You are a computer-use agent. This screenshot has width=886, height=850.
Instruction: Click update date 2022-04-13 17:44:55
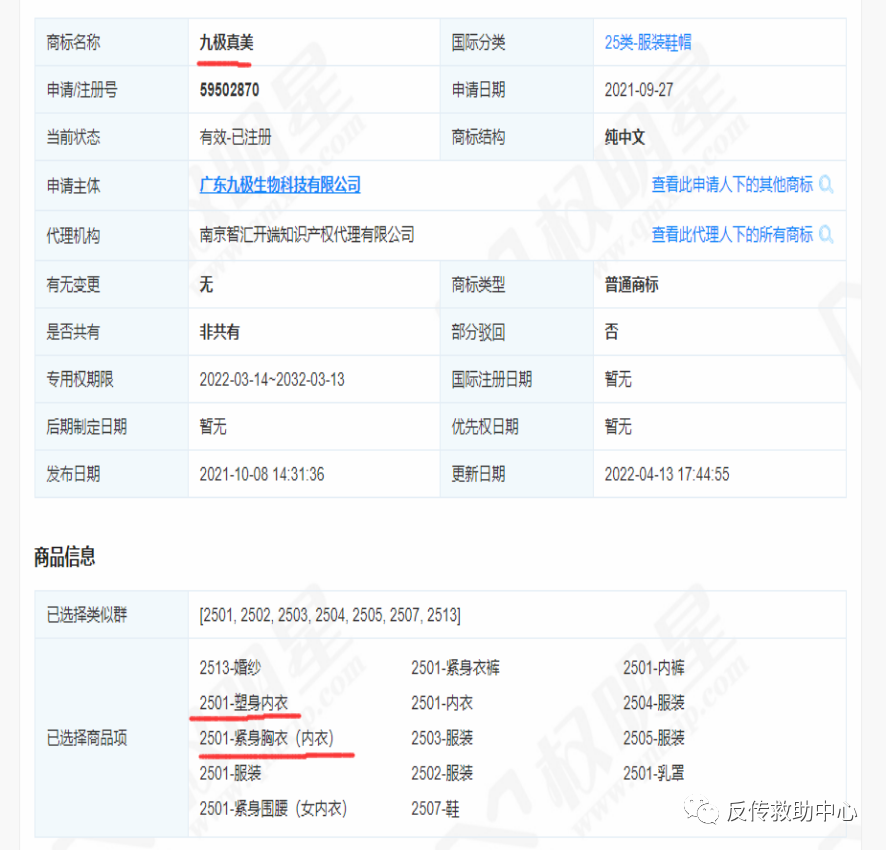670,473
